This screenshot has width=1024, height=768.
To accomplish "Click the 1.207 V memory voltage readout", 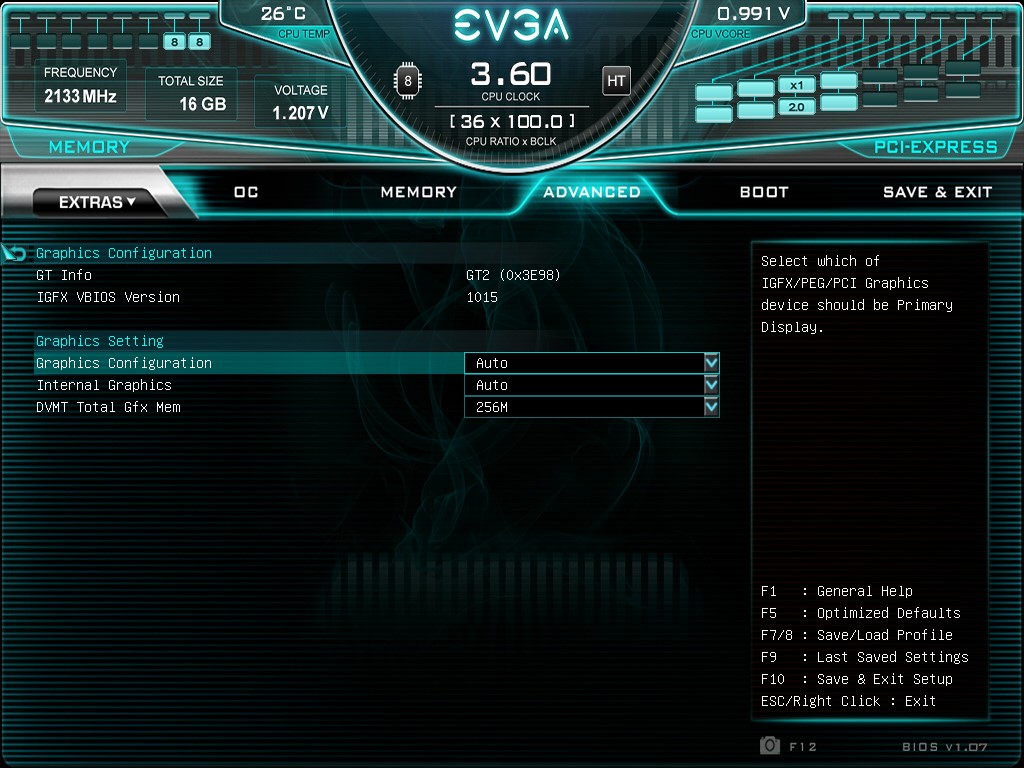I will (300, 113).
